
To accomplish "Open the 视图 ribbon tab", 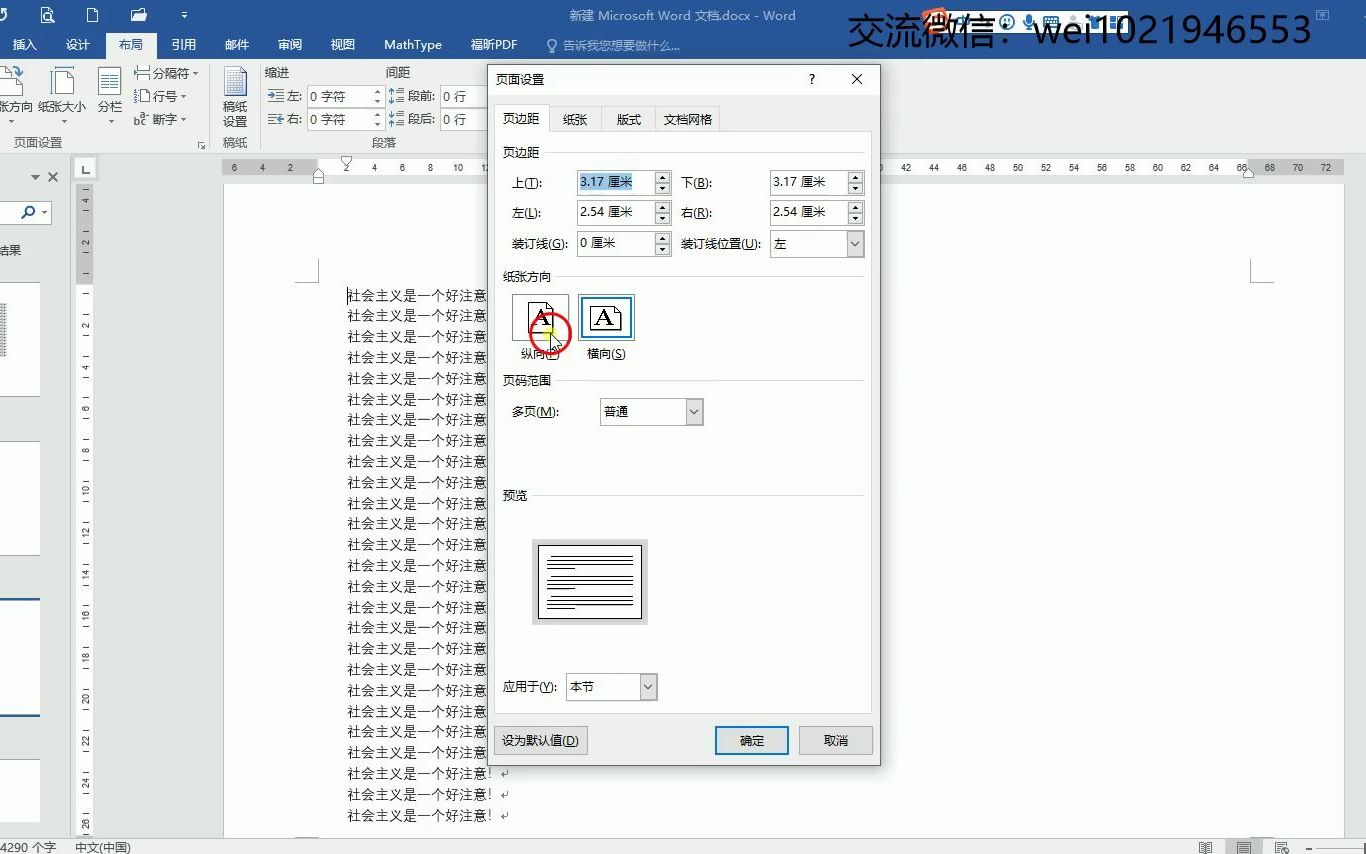I will [x=341, y=44].
